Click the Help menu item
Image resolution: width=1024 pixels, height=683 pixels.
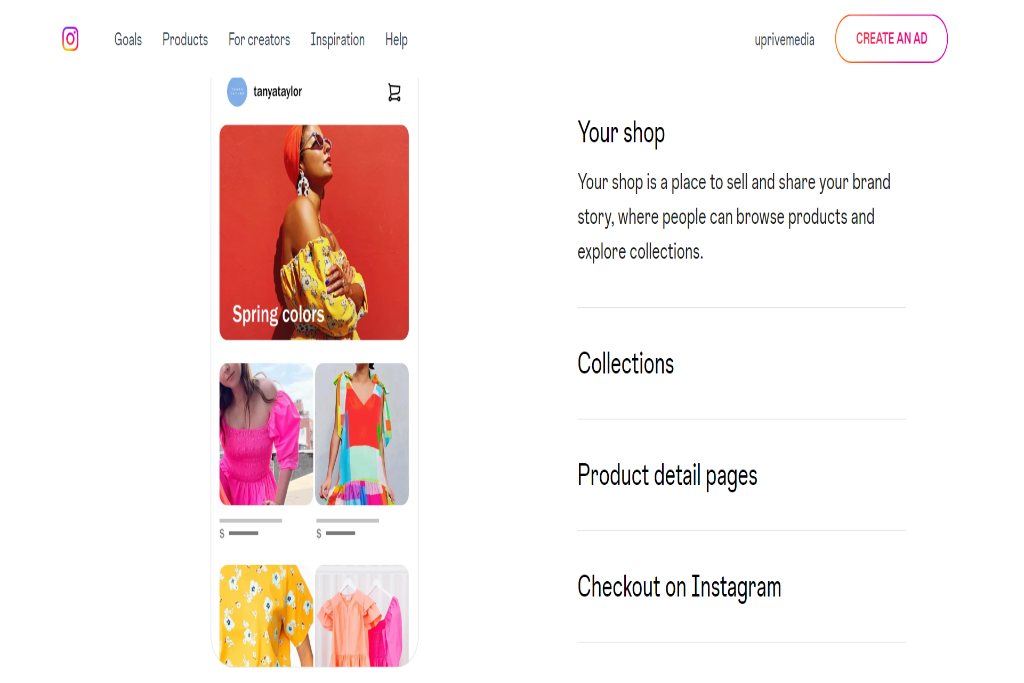[396, 40]
